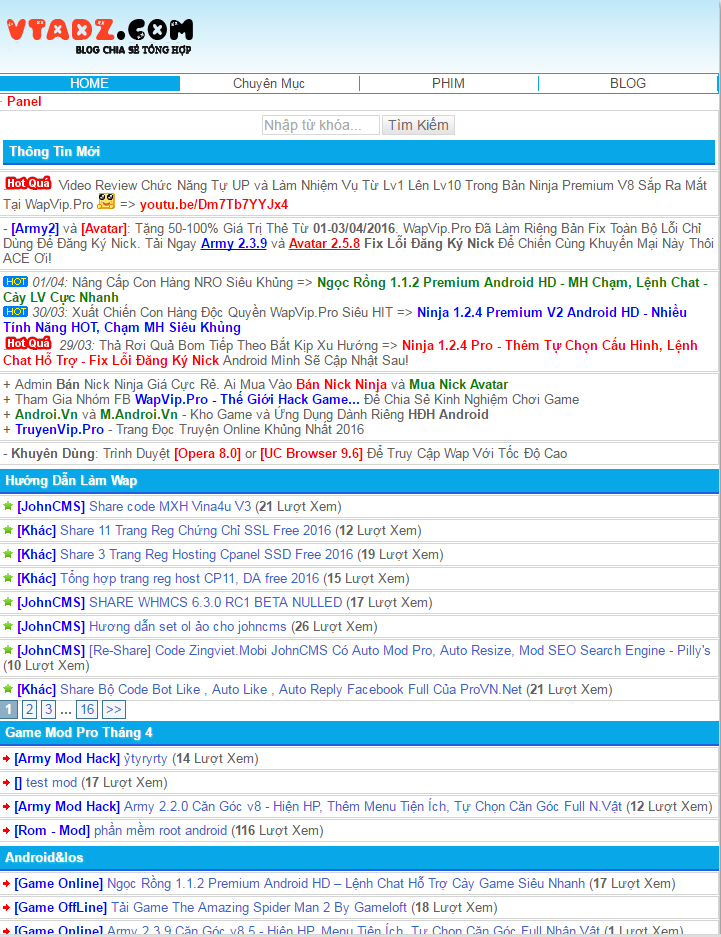Open Share code MXH Vina4u V3 post
The height and width of the screenshot is (937, 721).
click(x=170, y=506)
